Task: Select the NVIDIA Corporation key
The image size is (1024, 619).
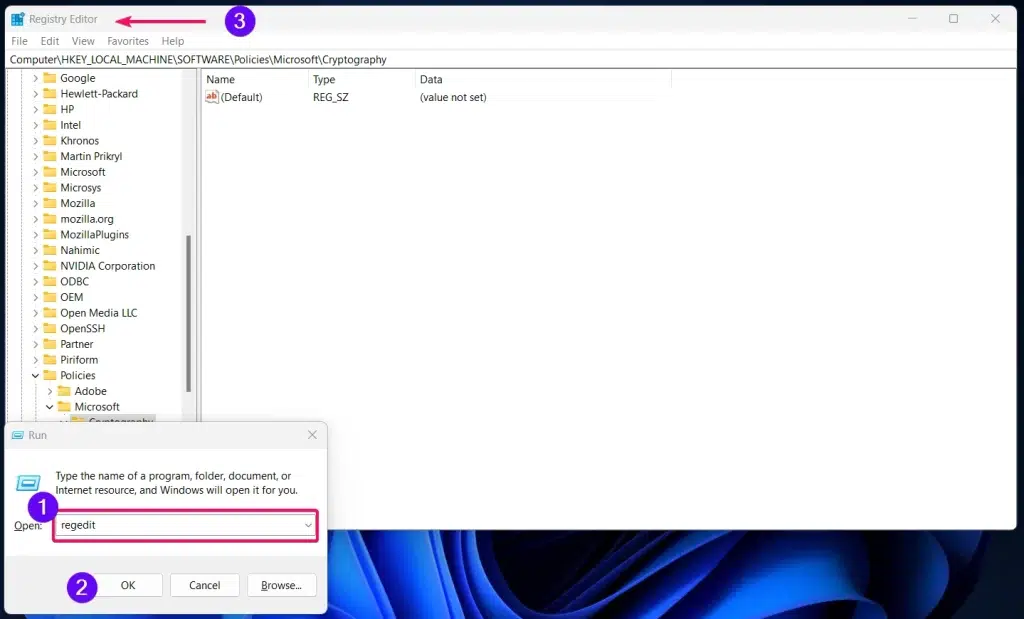Action: click(108, 266)
